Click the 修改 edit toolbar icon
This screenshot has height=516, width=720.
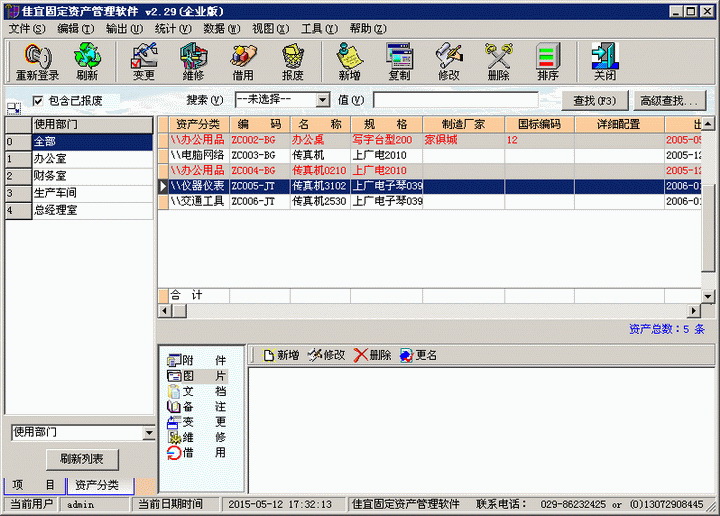(x=449, y=62)
